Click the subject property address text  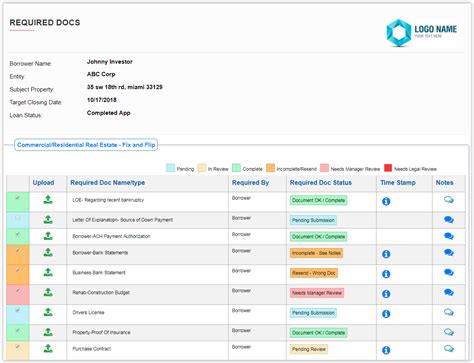tap(125, 87)
